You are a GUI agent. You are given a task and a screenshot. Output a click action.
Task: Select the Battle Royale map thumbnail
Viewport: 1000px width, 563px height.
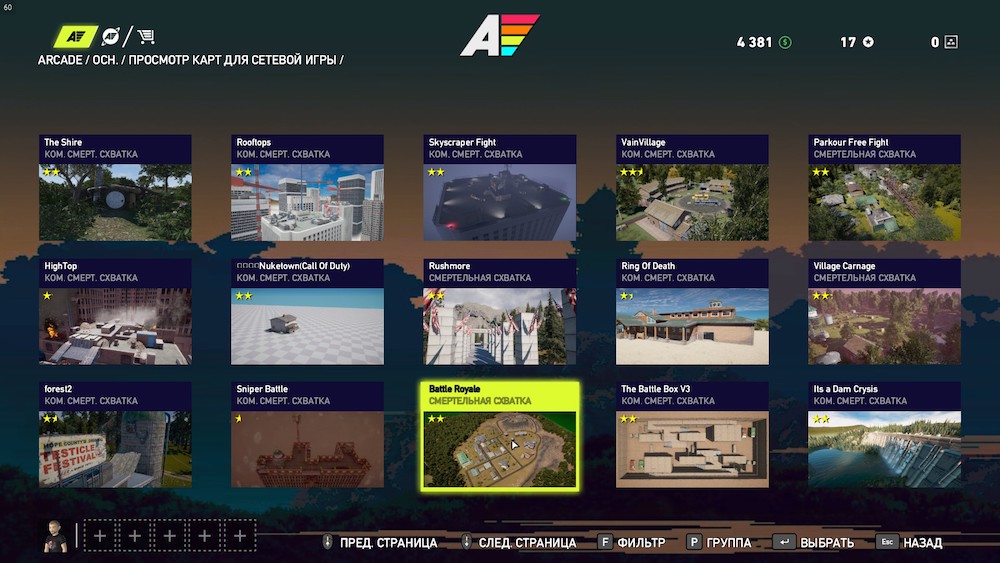(x=499, y=436)
